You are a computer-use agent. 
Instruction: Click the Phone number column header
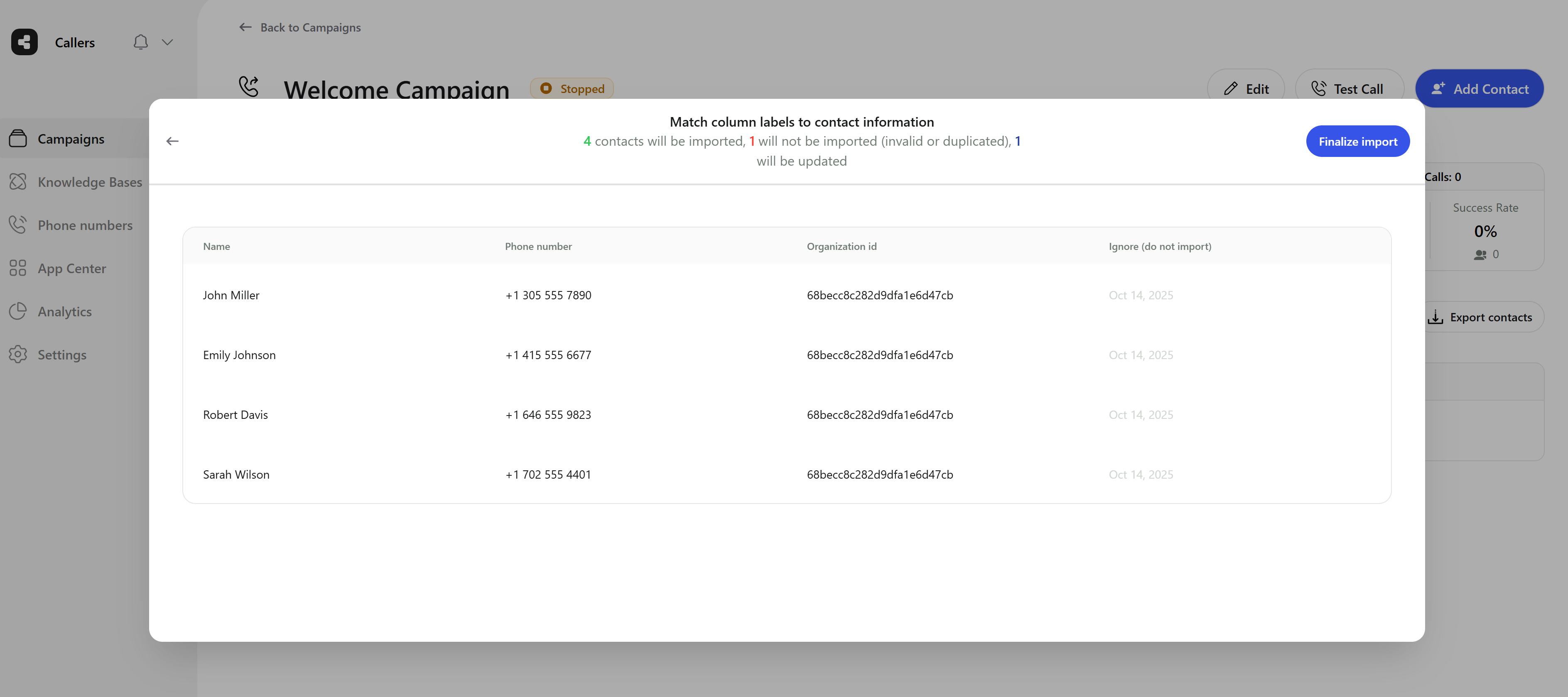538,246
